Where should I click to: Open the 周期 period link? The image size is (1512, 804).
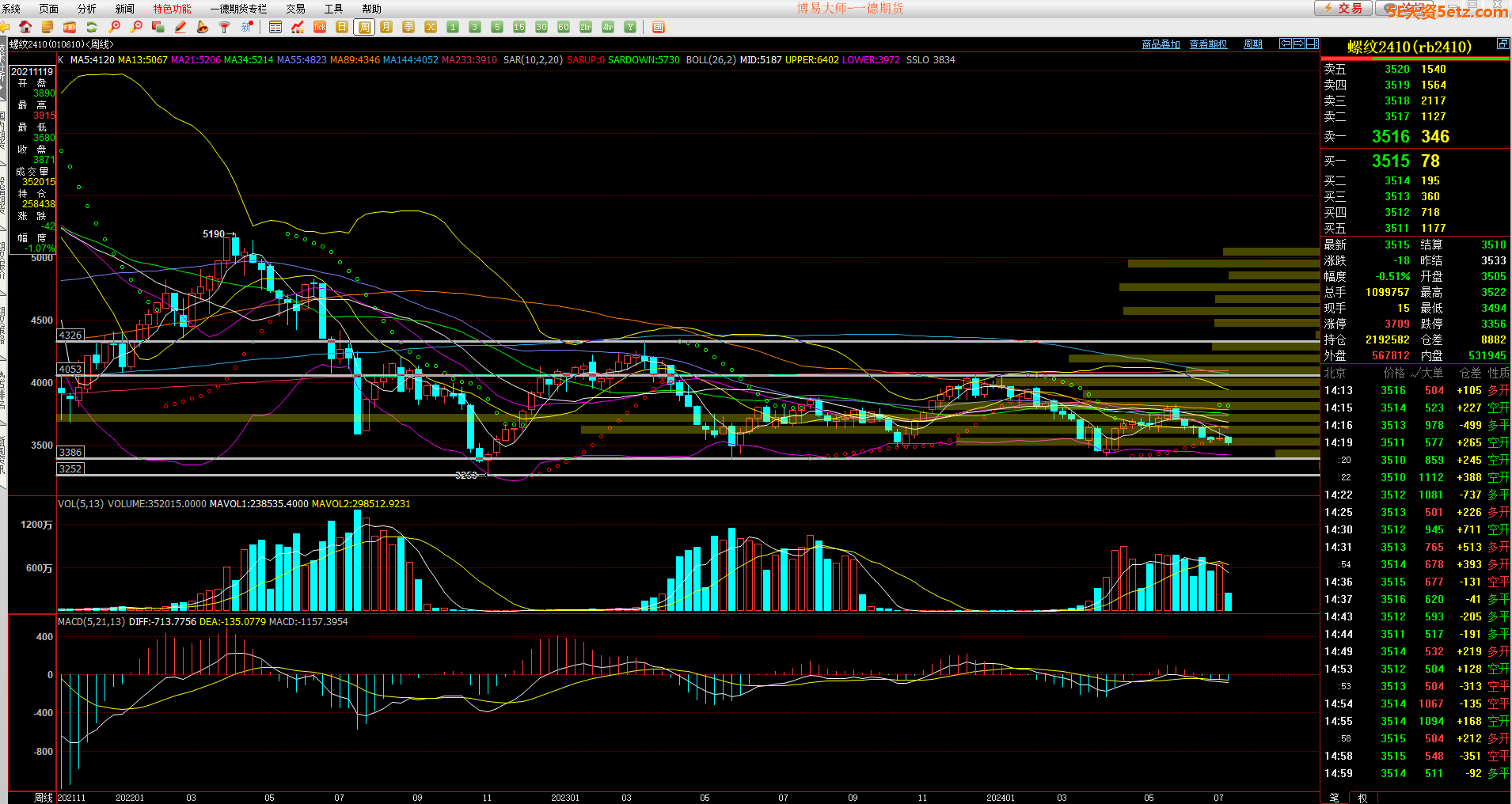(x=1253, y=44)
